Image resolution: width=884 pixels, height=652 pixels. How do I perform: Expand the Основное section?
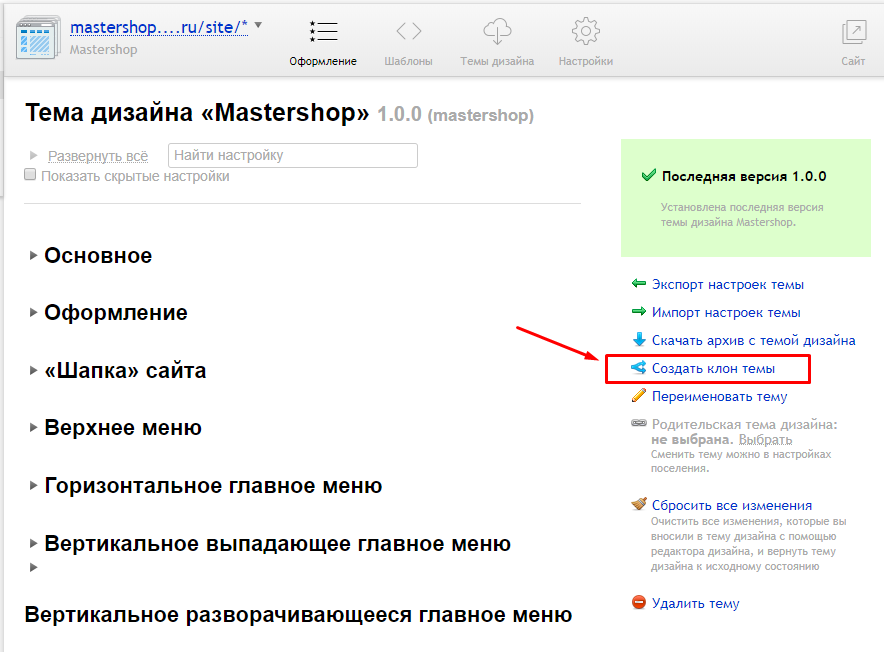pyautogui.click(x=98, y=256)
